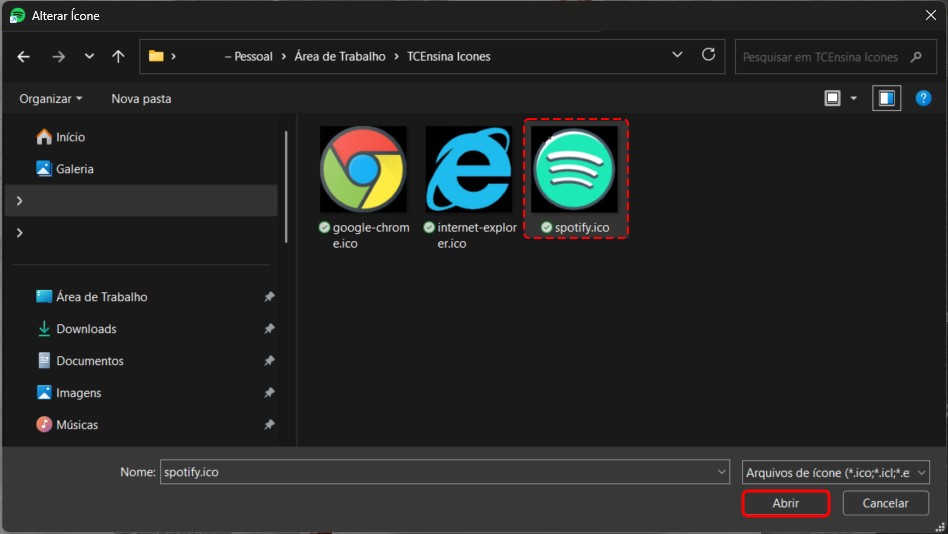Select the spotify.ico file thumbnail
The image size is (948, 534).
(x=574, y=169)
